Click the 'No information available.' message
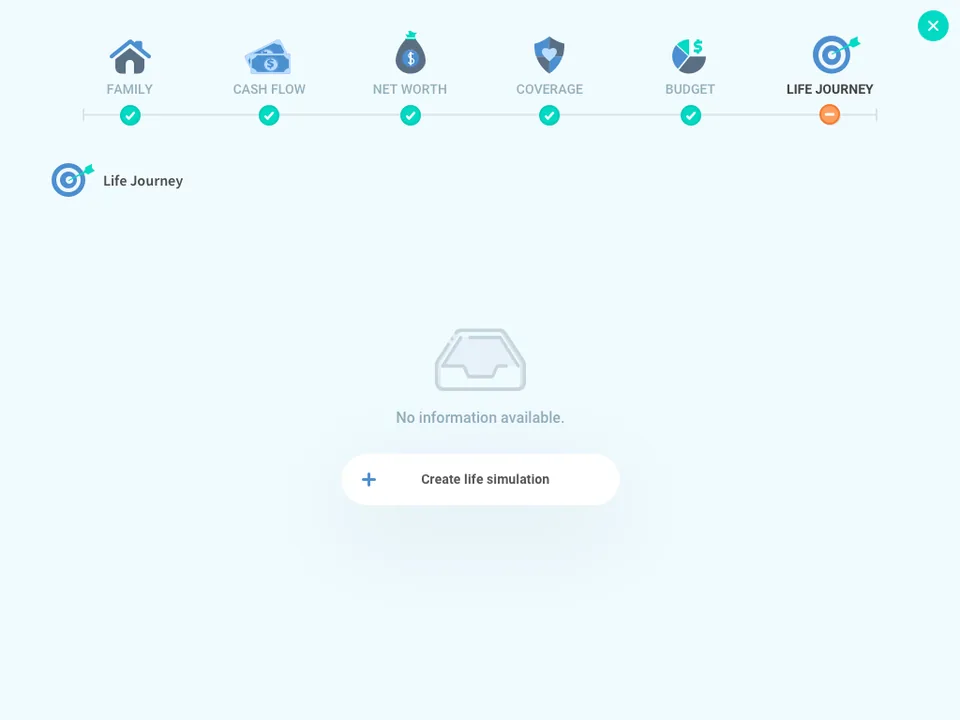The width and height of the screenshot is (960, 720). (480, 418)
